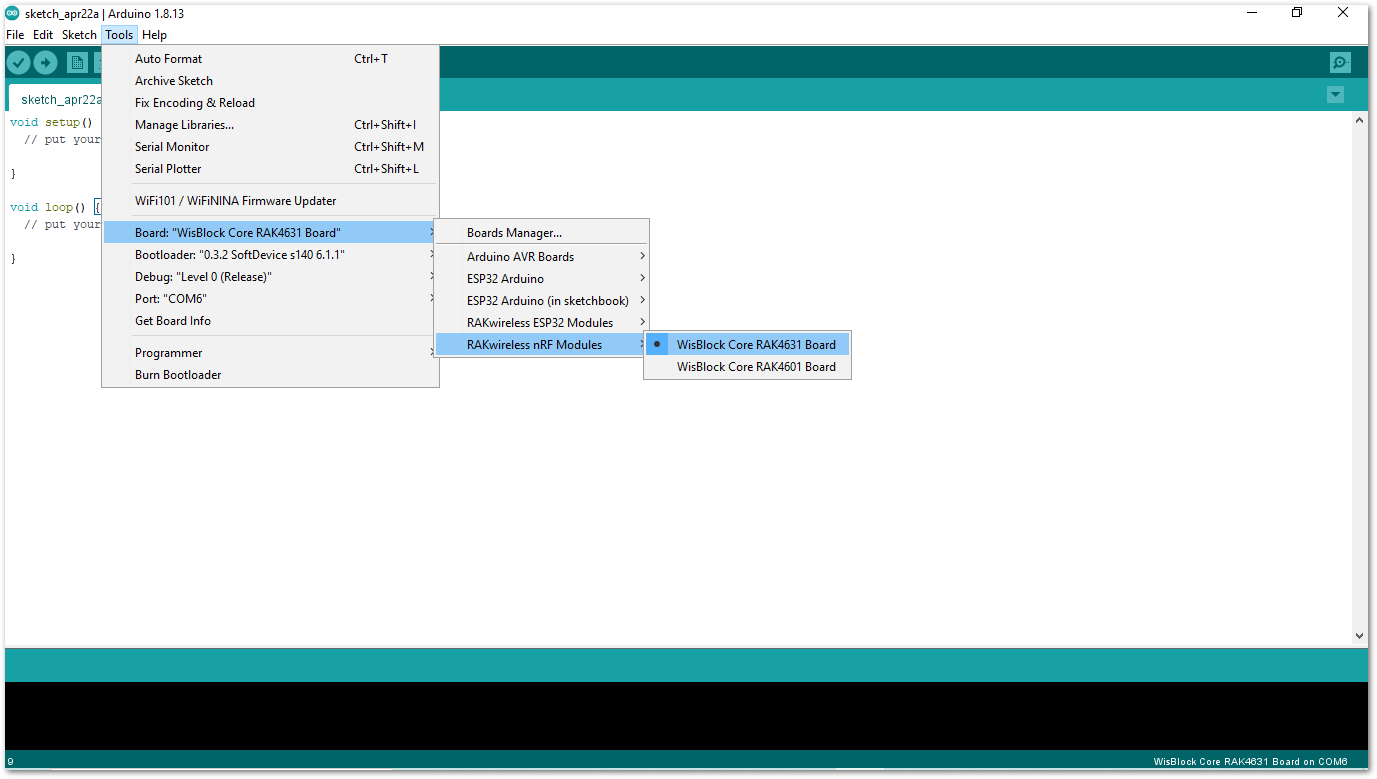Select Fix Encoding & Reload

[270, 103]
